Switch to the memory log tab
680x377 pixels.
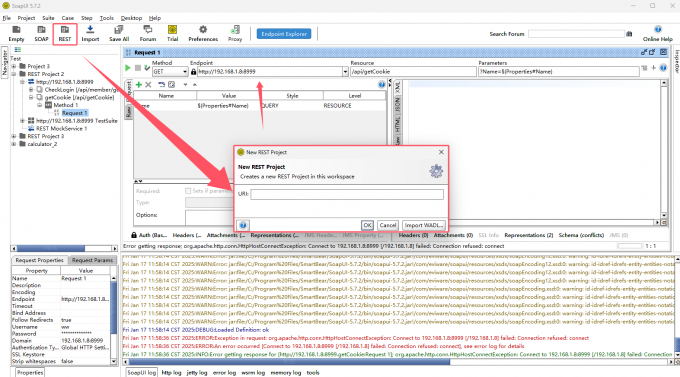tap(285, 373)
